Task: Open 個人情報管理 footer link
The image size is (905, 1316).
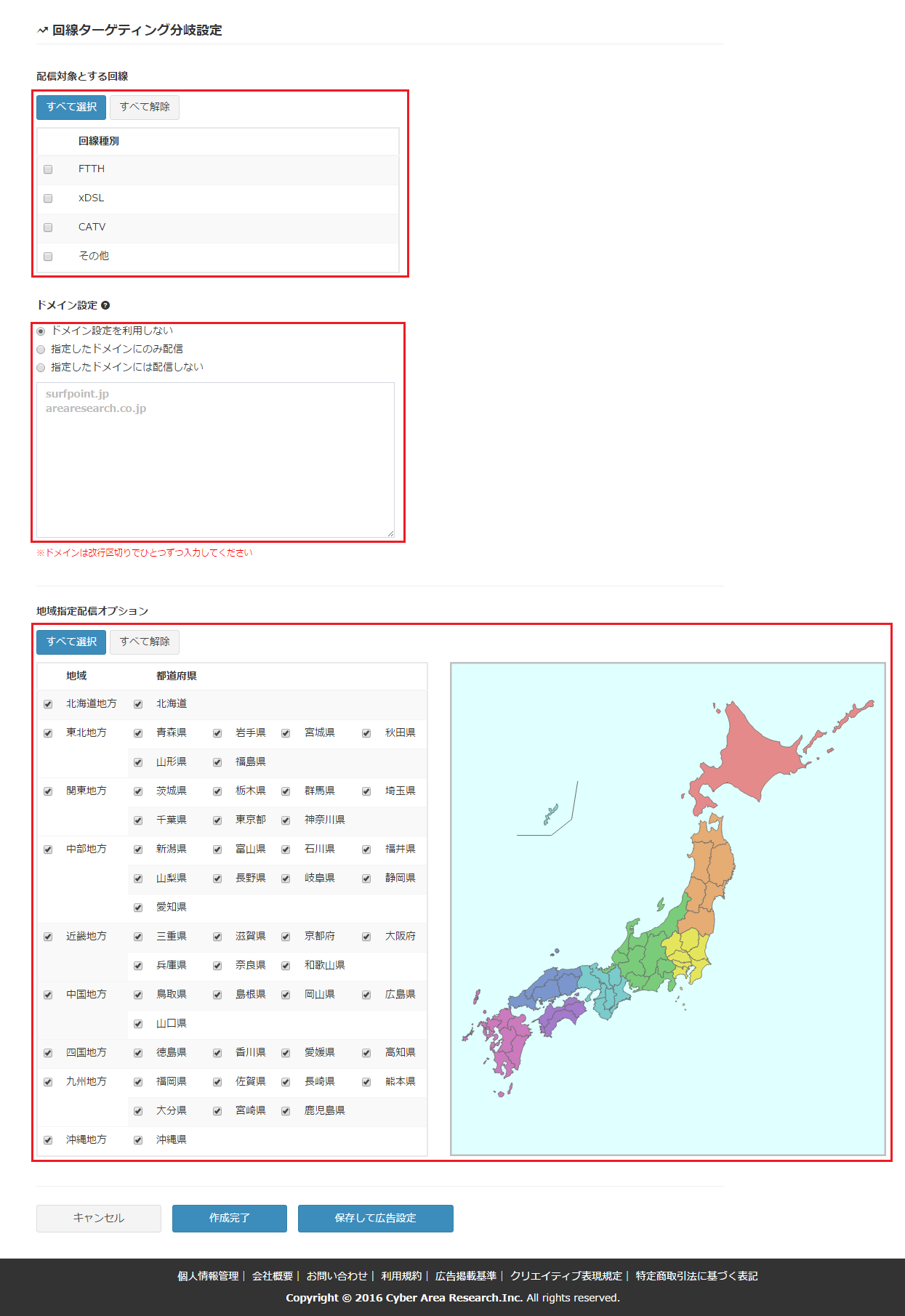Action: (x=208, y=1276)
